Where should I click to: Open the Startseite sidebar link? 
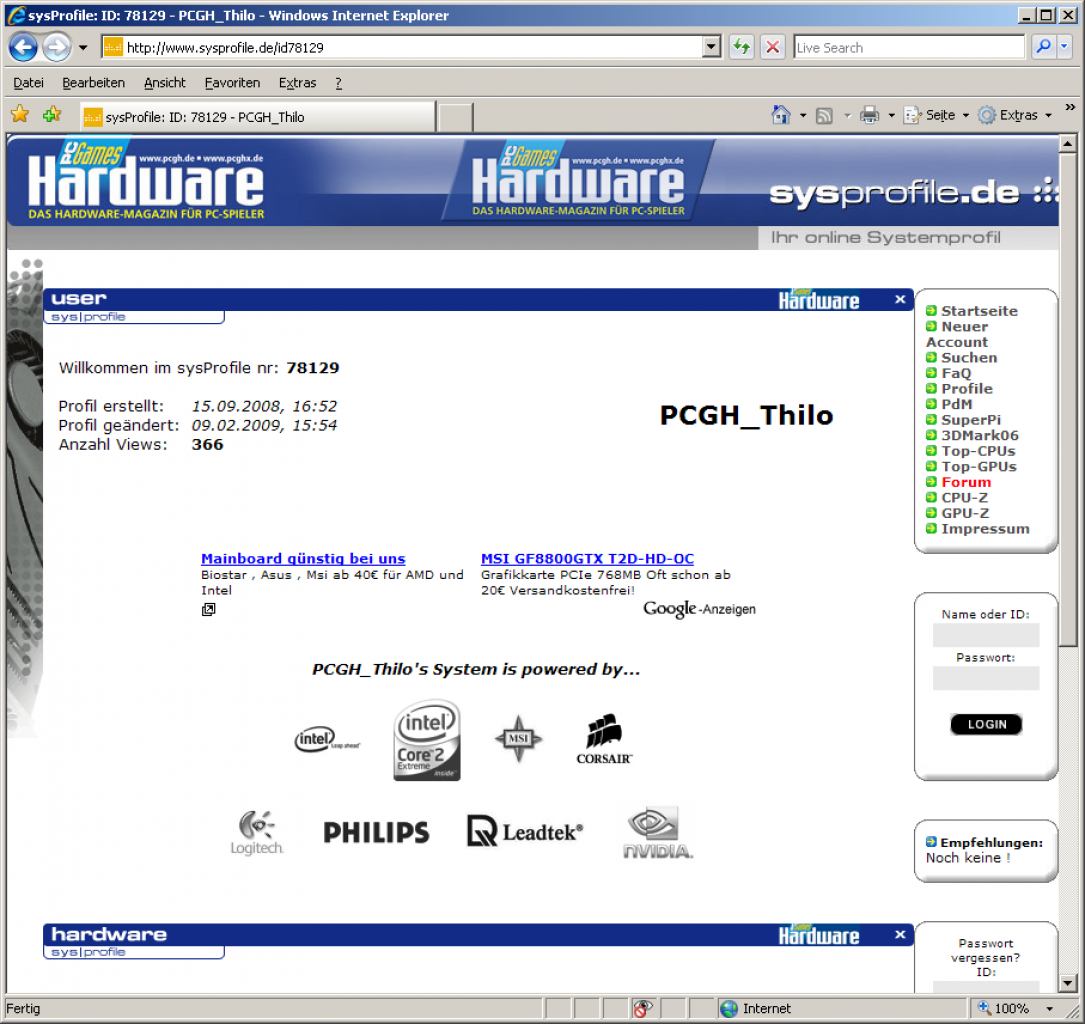click(979, 311)
